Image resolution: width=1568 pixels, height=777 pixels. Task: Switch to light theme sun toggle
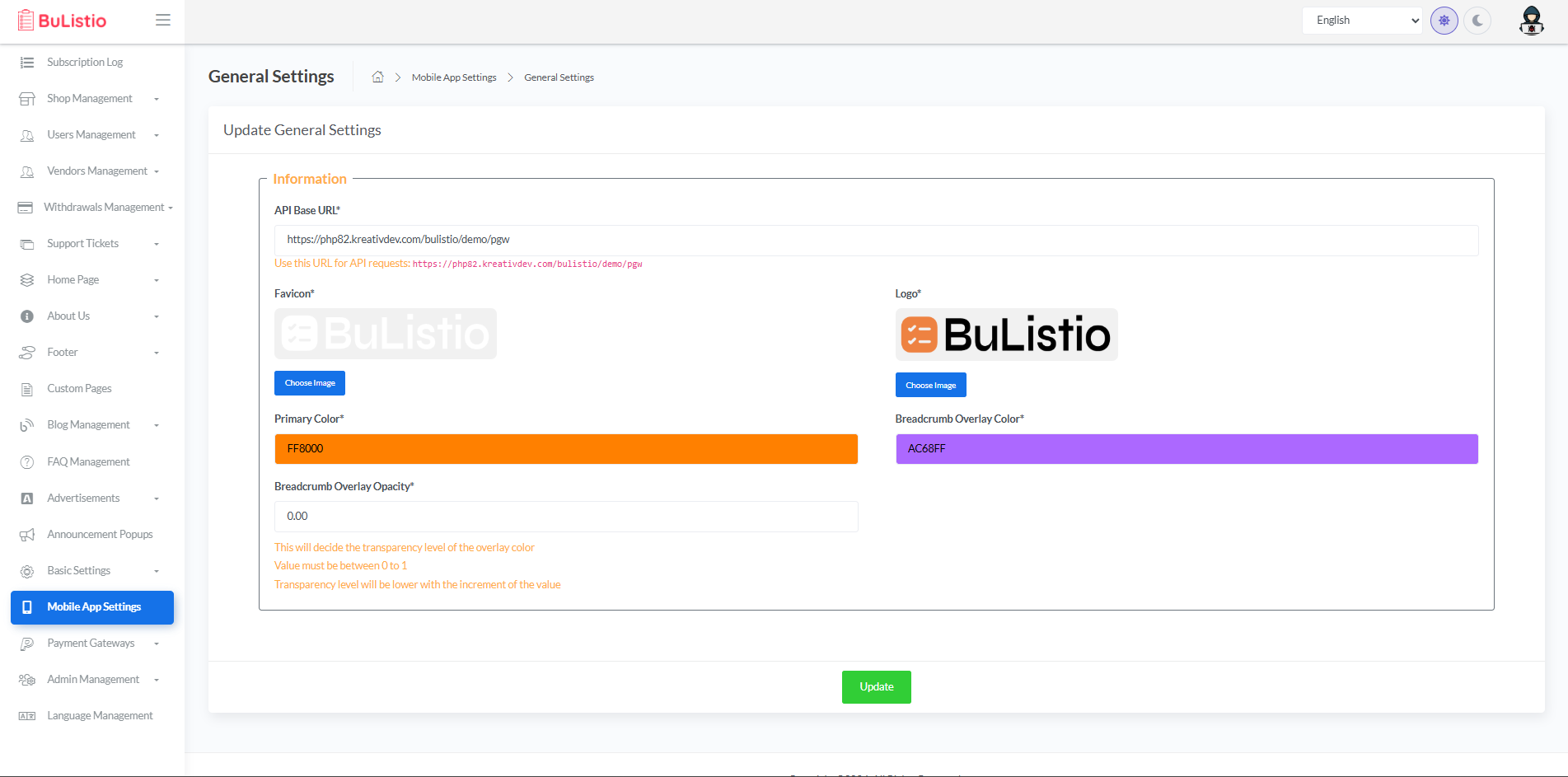pyautogui.click(x=1444, y=21)
